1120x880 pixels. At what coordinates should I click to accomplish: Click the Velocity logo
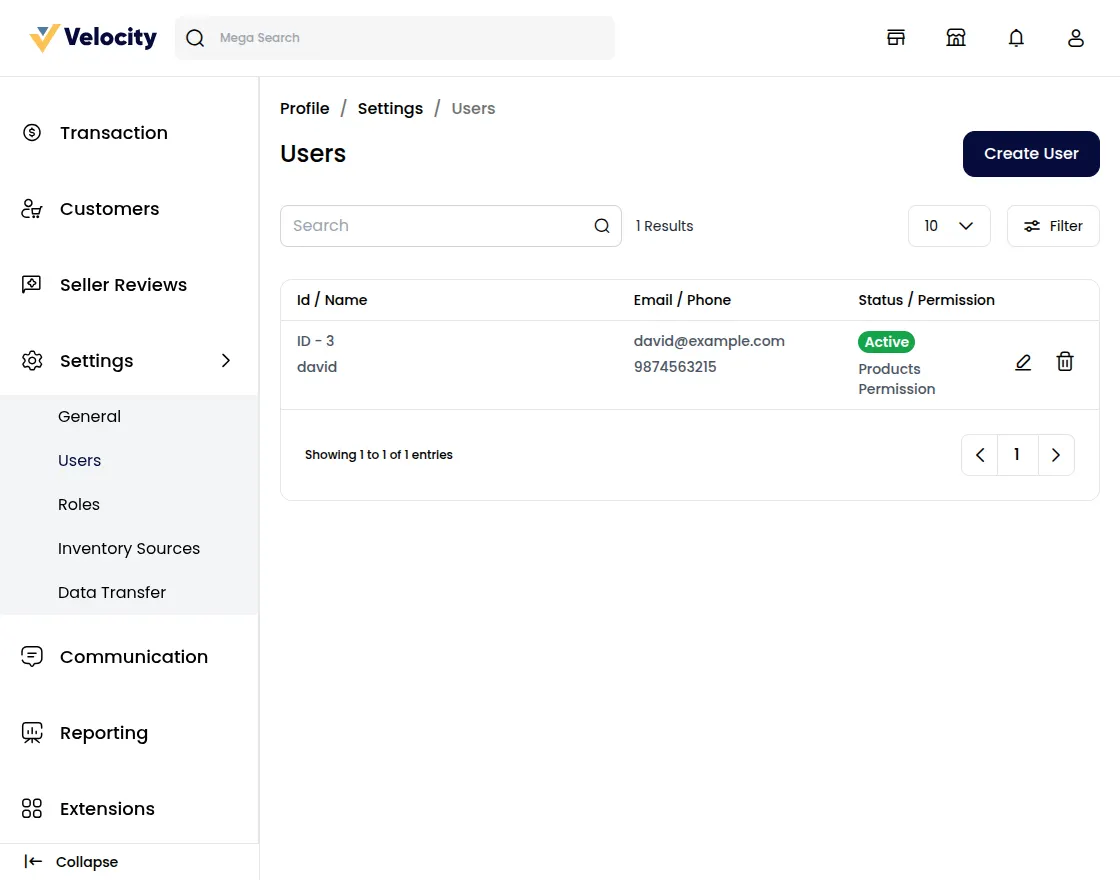(x=93, y=38)
